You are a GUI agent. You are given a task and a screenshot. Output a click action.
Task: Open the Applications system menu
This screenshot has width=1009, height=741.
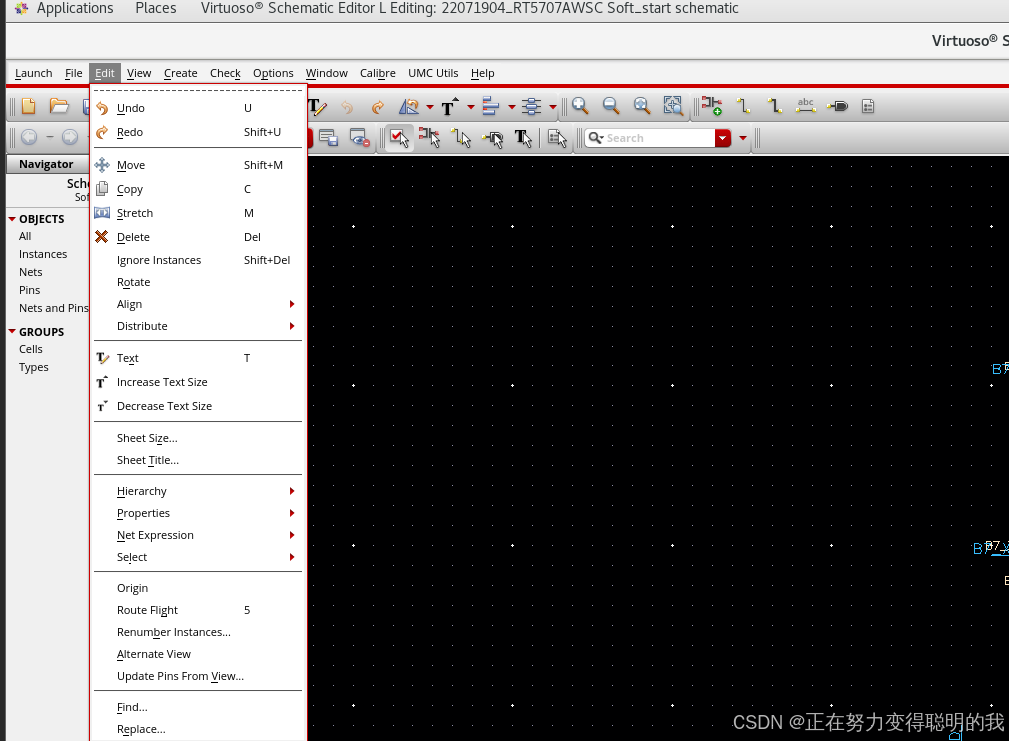75,8
